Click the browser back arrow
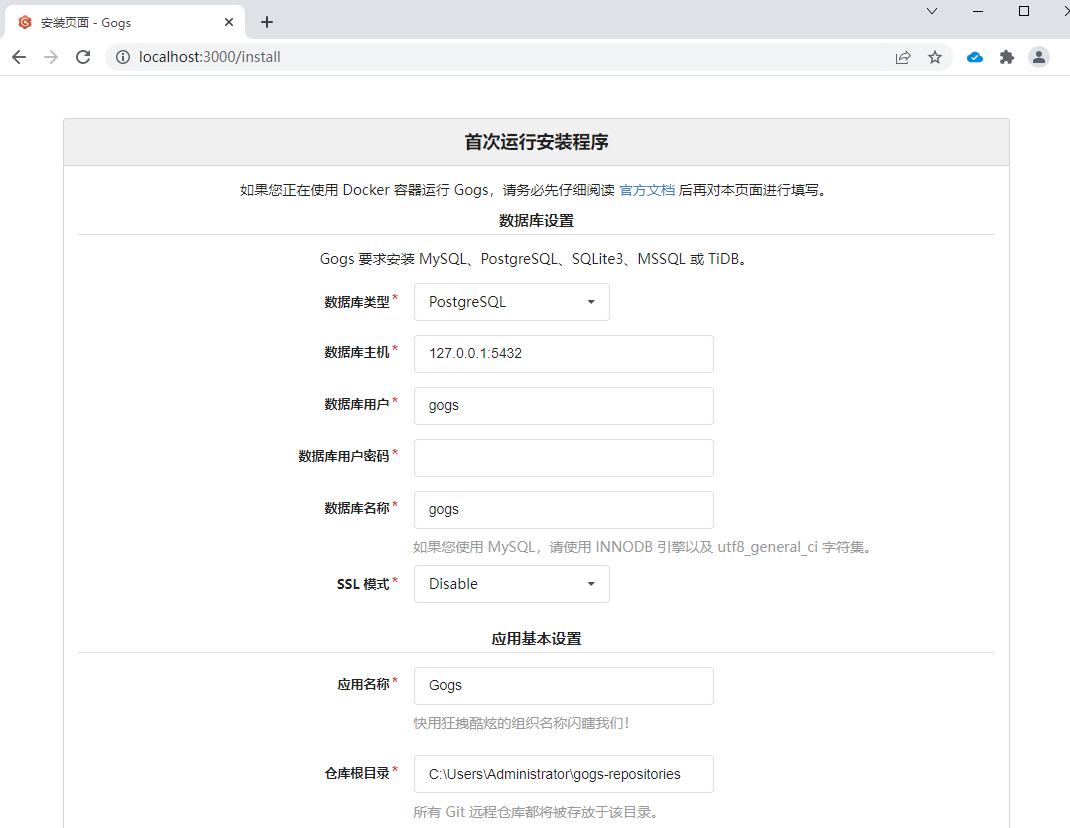This screenshot has height=828, width=1070. coord(19,57)
